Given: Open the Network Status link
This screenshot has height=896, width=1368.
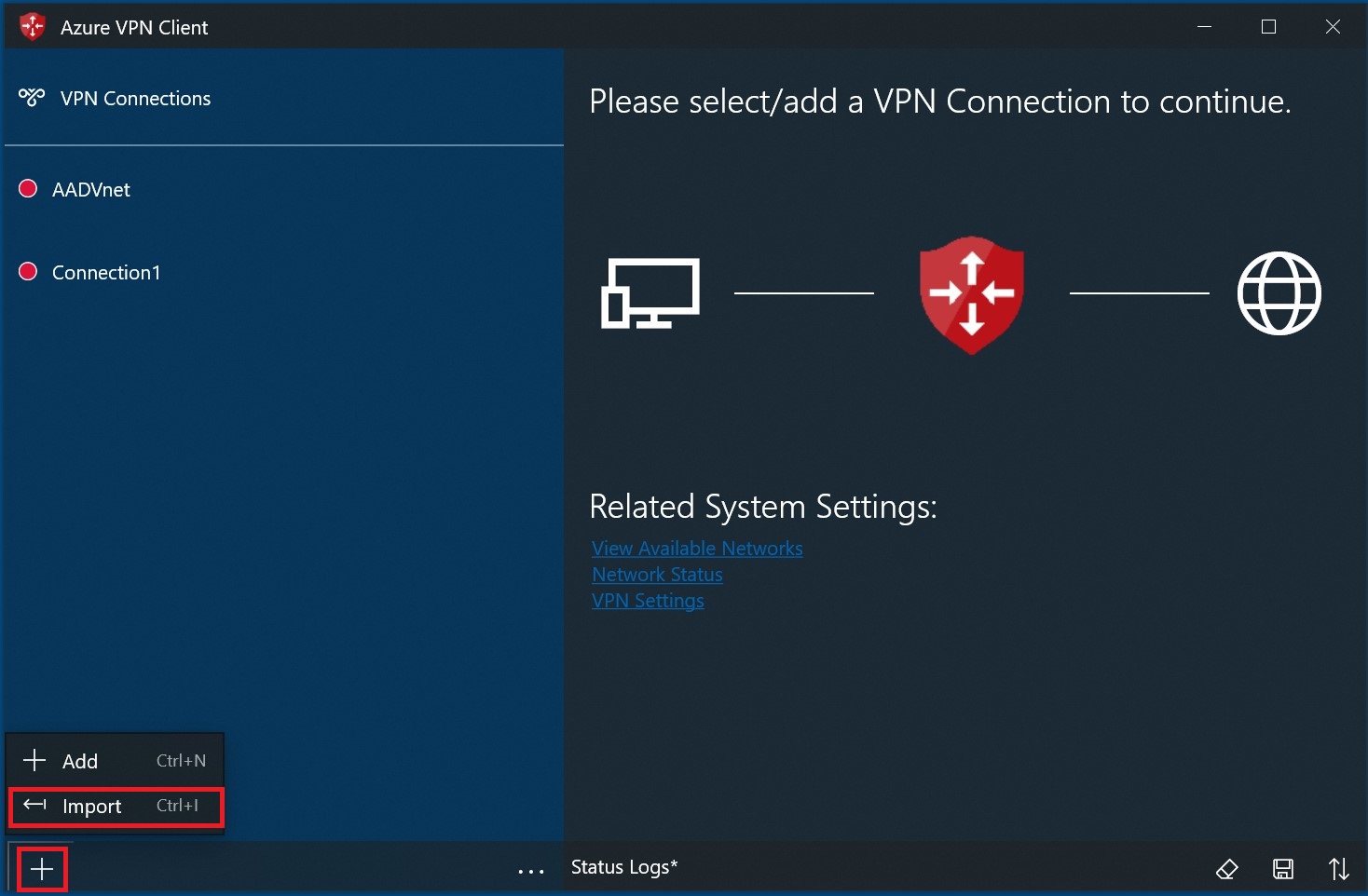Looking at the screenshot, I should [x=657, y=575].
